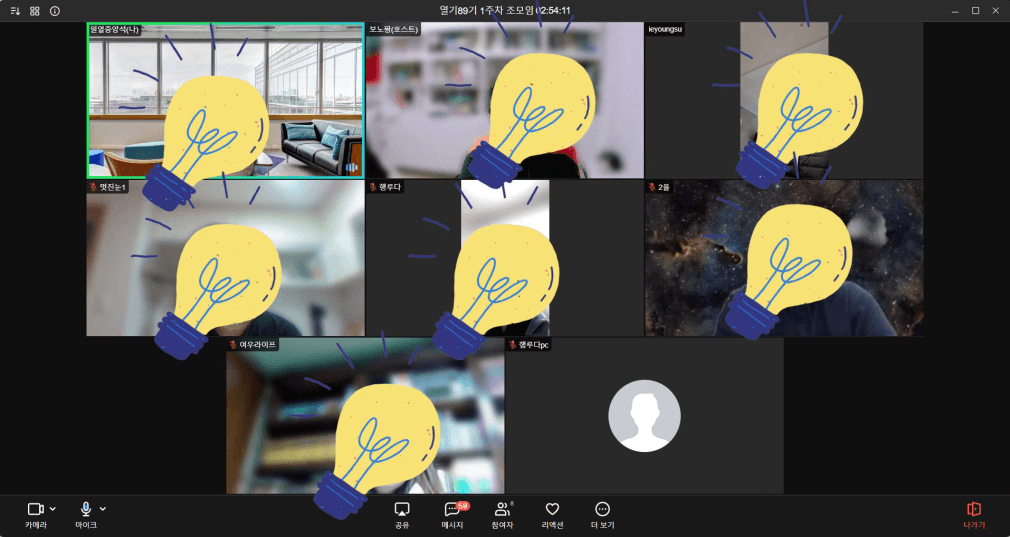The image size is (1010, 537).
Task: Click the muted mic icon beside 여우라이프
Action: click(233, 345)
